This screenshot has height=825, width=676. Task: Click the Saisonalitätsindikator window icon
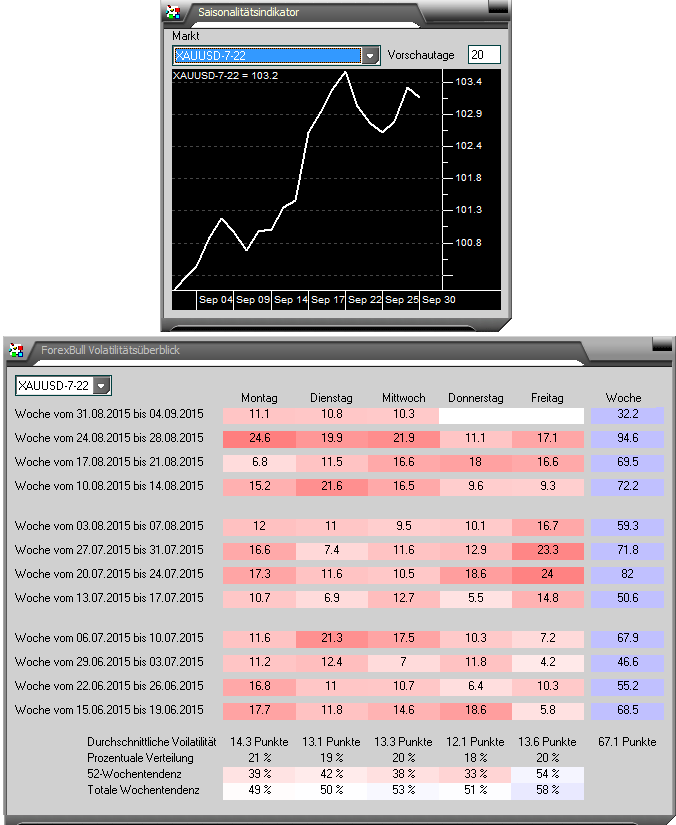click(x=174, y=12)
